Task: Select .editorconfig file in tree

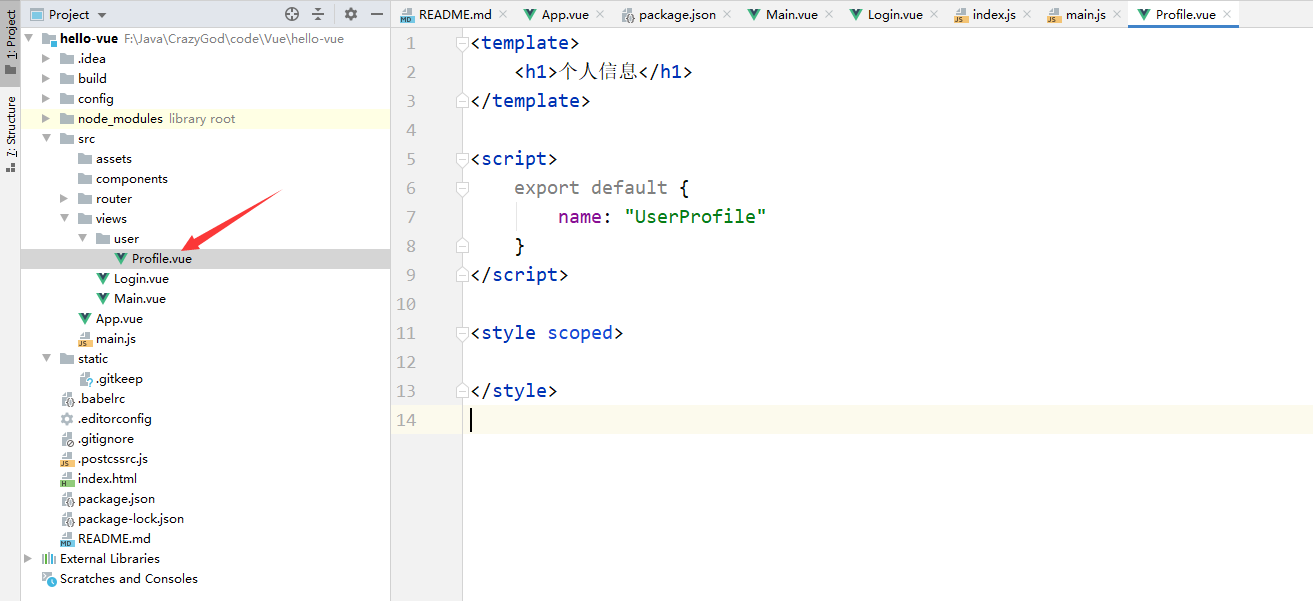Action: click(114, 419)
